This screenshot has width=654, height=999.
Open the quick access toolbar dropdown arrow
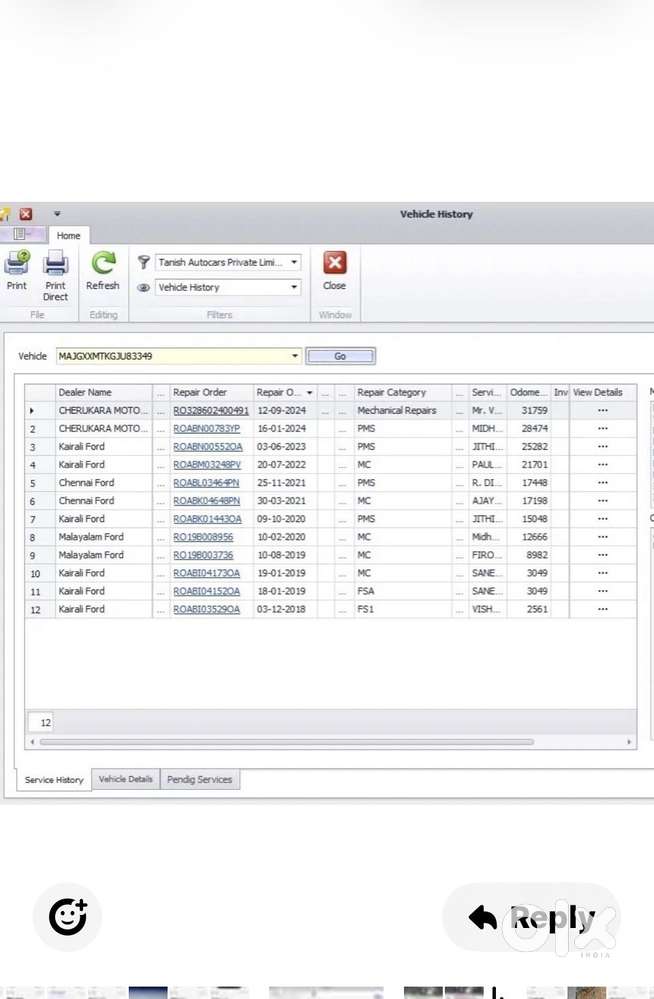57,214
